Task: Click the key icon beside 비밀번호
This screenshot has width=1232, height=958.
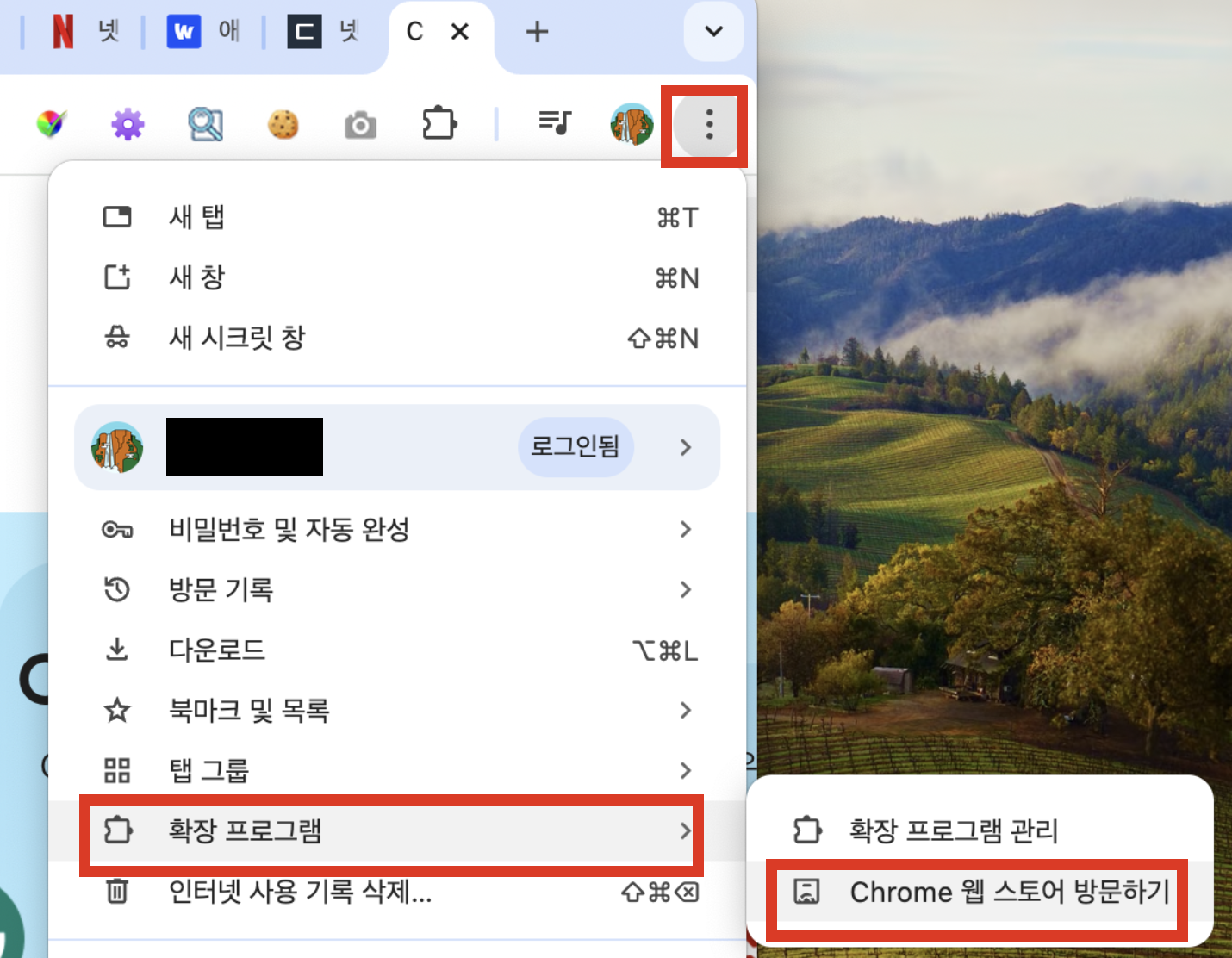Action: pos(117,529)
